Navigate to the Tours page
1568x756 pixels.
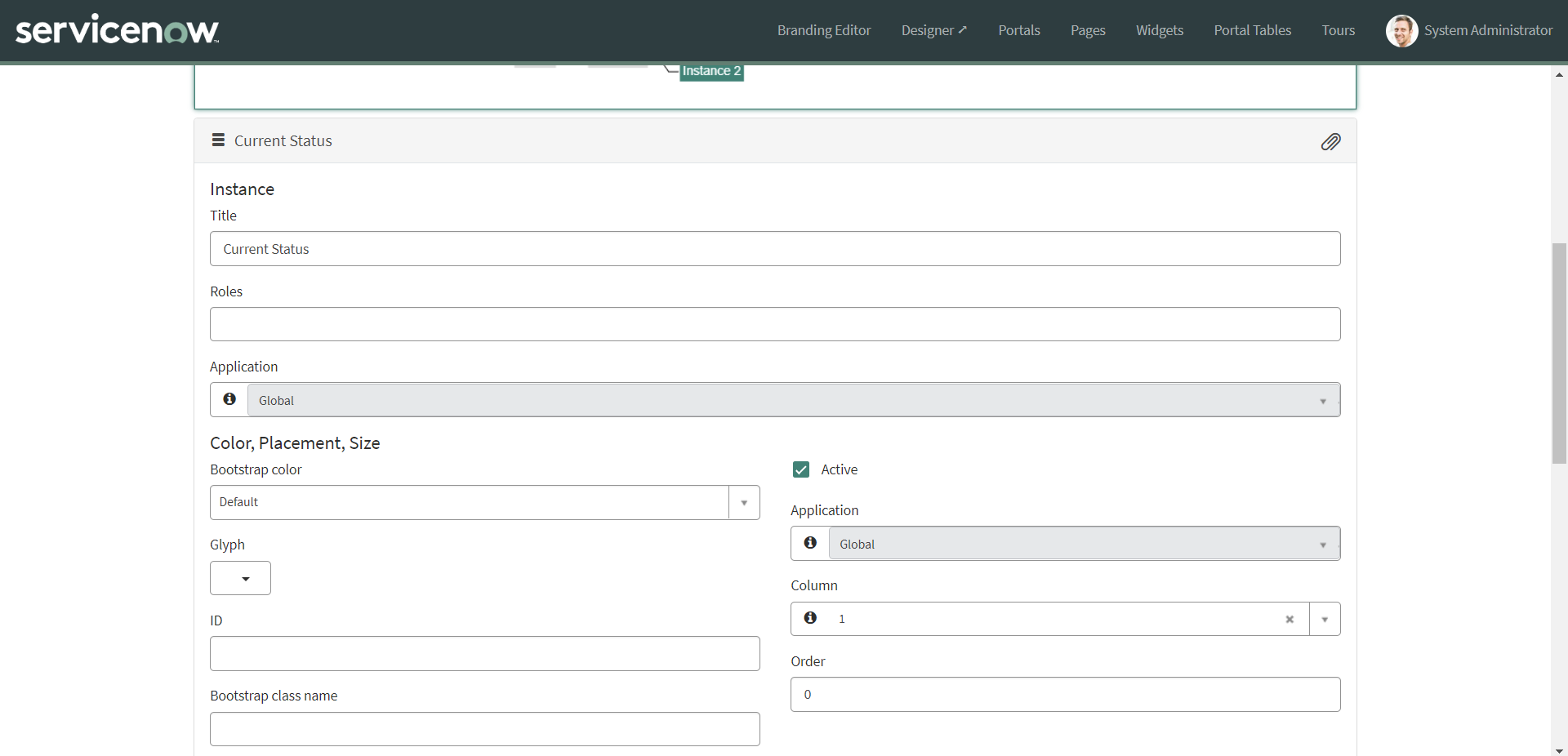[1339, 30]
